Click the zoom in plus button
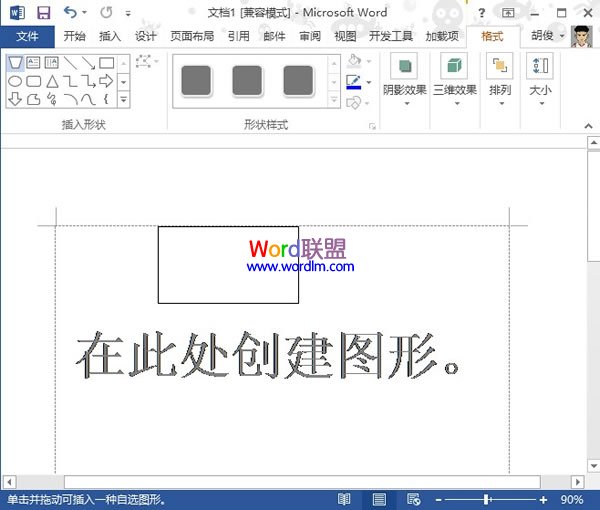600x510 pixels. click(x=543, y=499)
